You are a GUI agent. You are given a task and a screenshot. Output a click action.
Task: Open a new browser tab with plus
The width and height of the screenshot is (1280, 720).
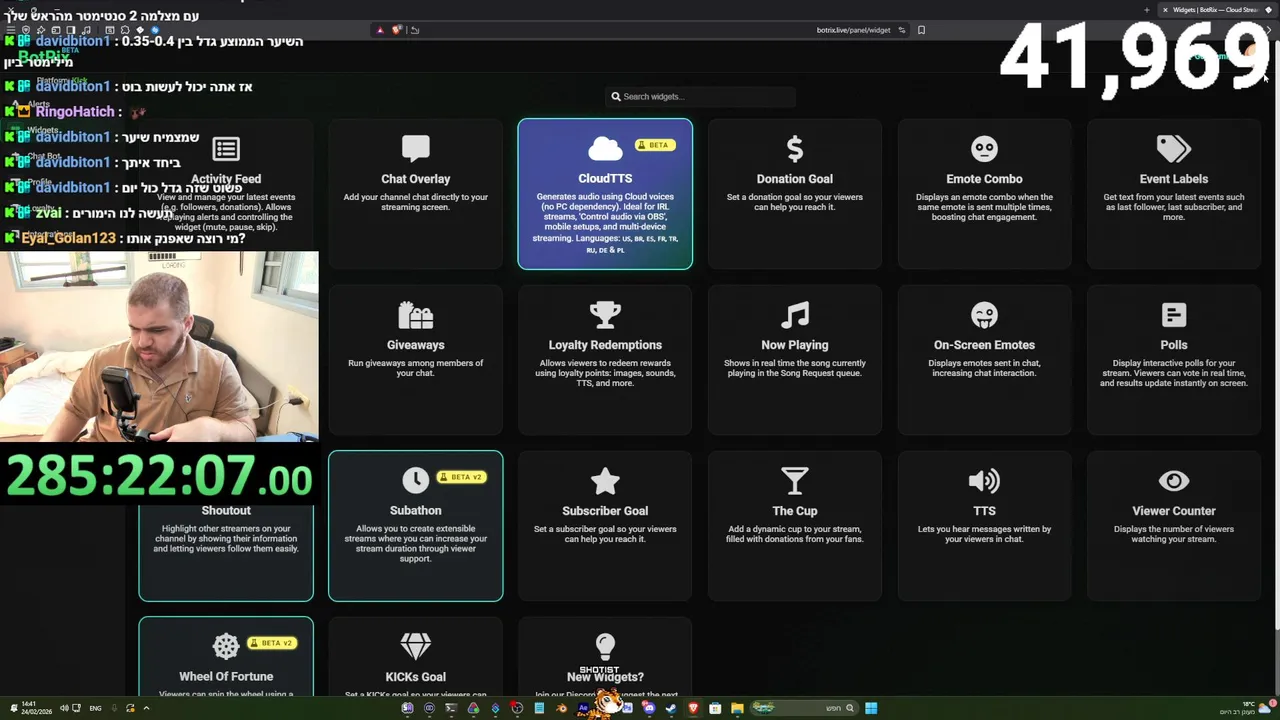(1147, 10)
